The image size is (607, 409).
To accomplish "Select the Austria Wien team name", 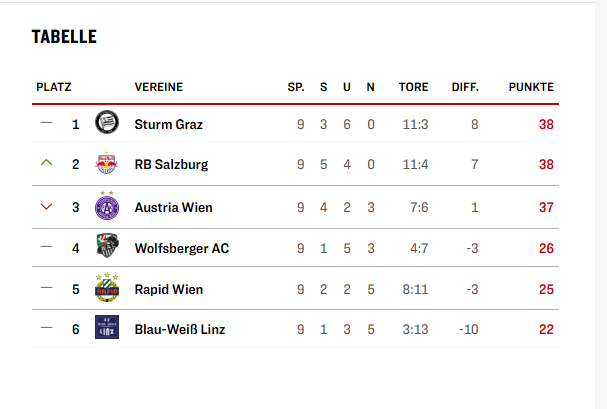I will (173, 207).
